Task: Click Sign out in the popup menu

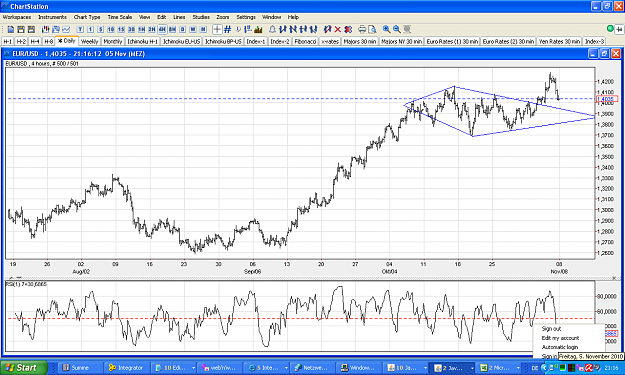Action: click(551, 329)
